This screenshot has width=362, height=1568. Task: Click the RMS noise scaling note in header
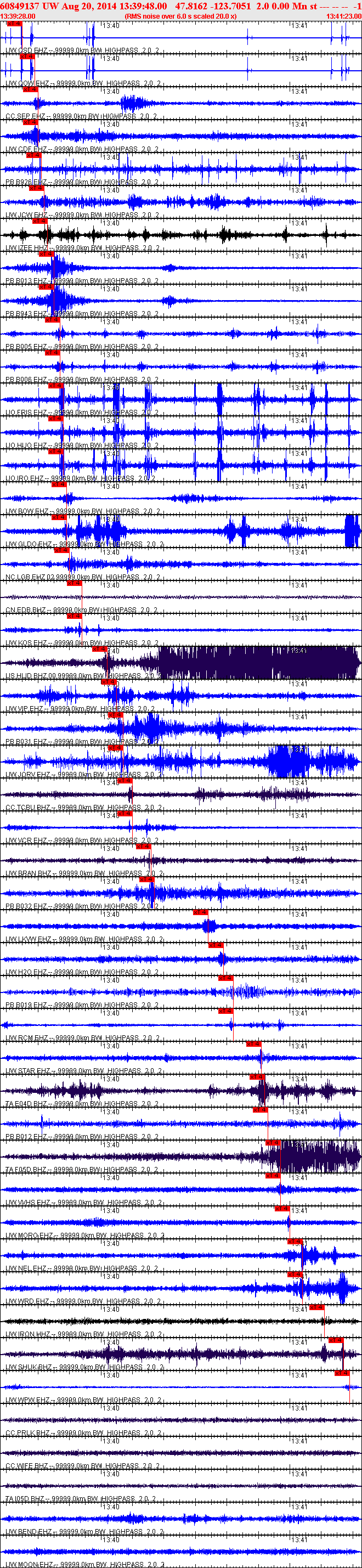click(180, 16)
